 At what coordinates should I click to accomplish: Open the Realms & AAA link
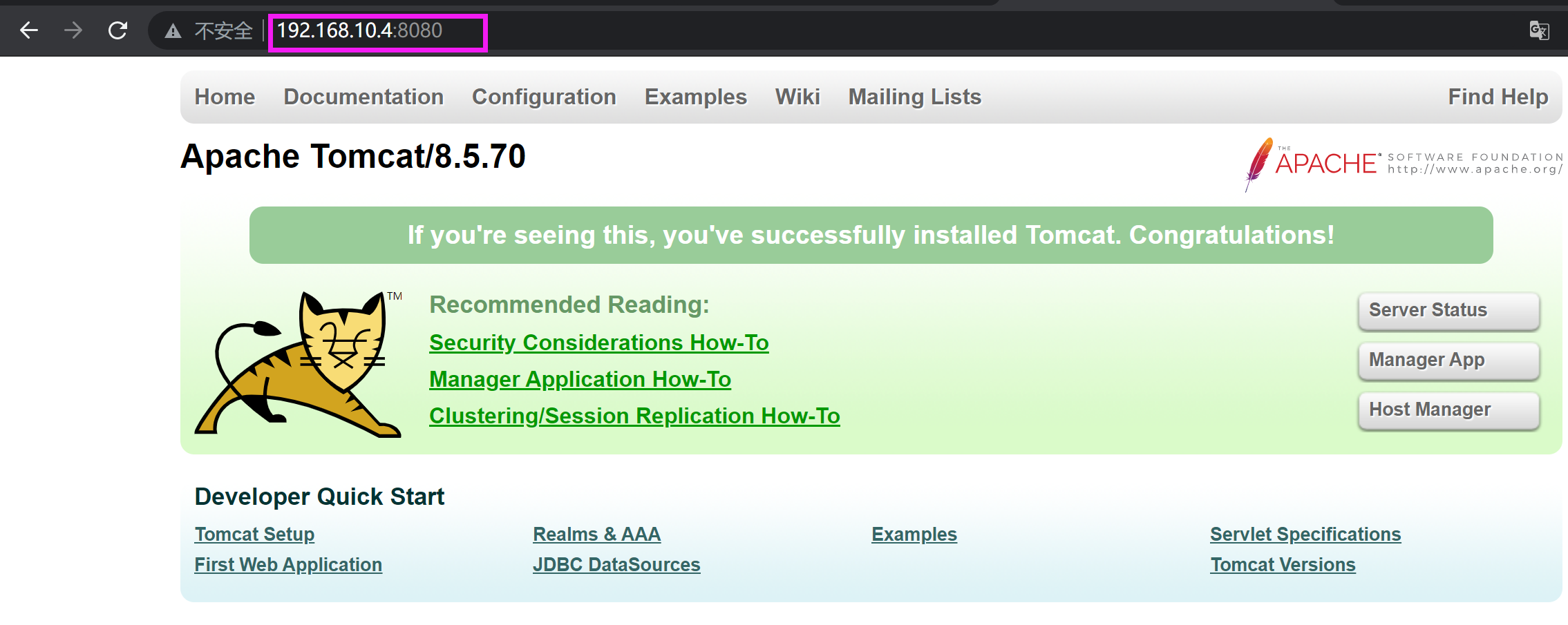click(x=596, y=534)
